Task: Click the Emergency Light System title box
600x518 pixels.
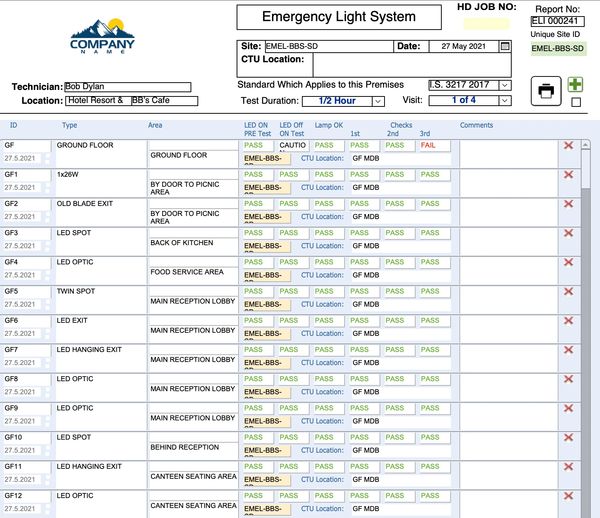Action: point(339,17)
